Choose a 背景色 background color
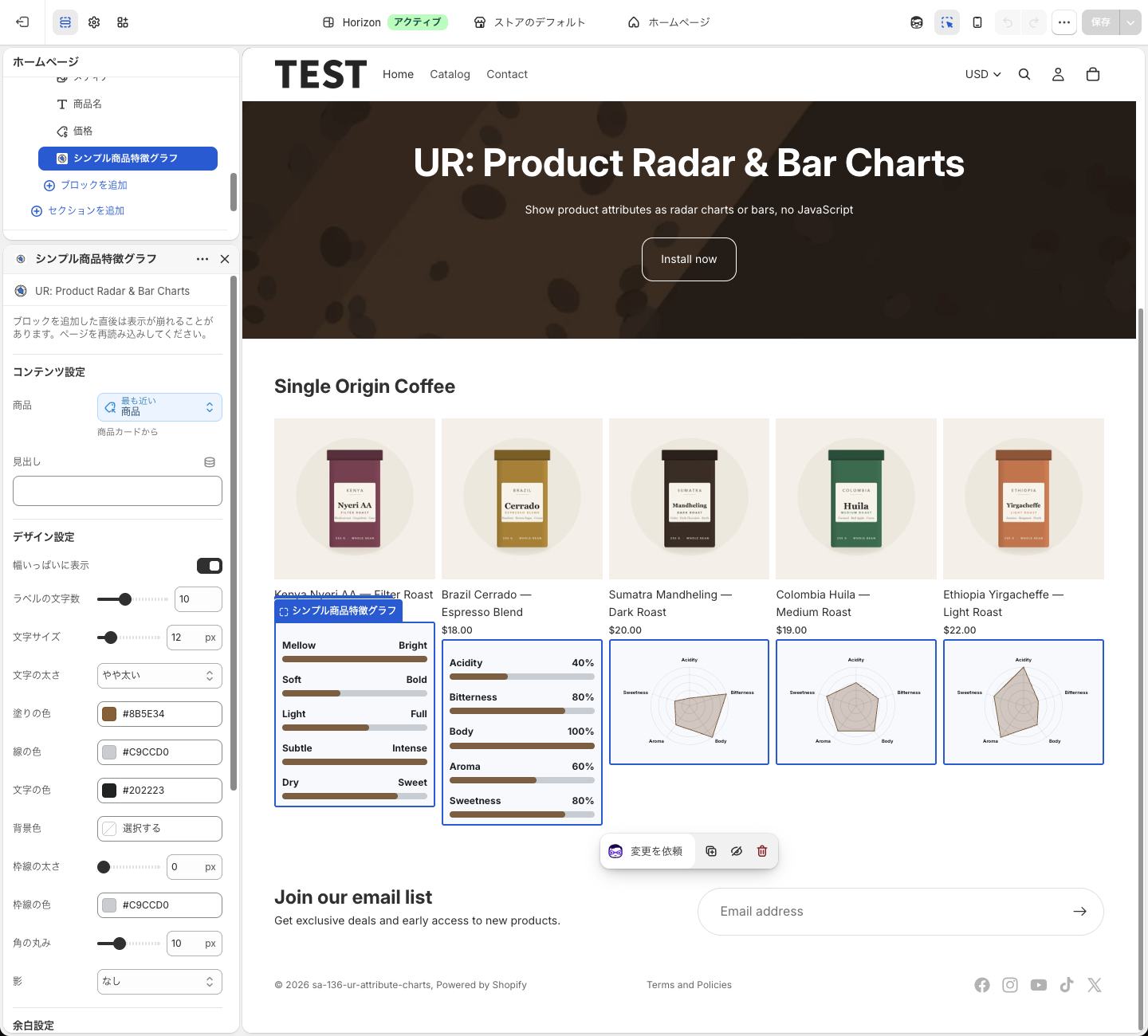1148x1036 pixels. pos(159,829)
